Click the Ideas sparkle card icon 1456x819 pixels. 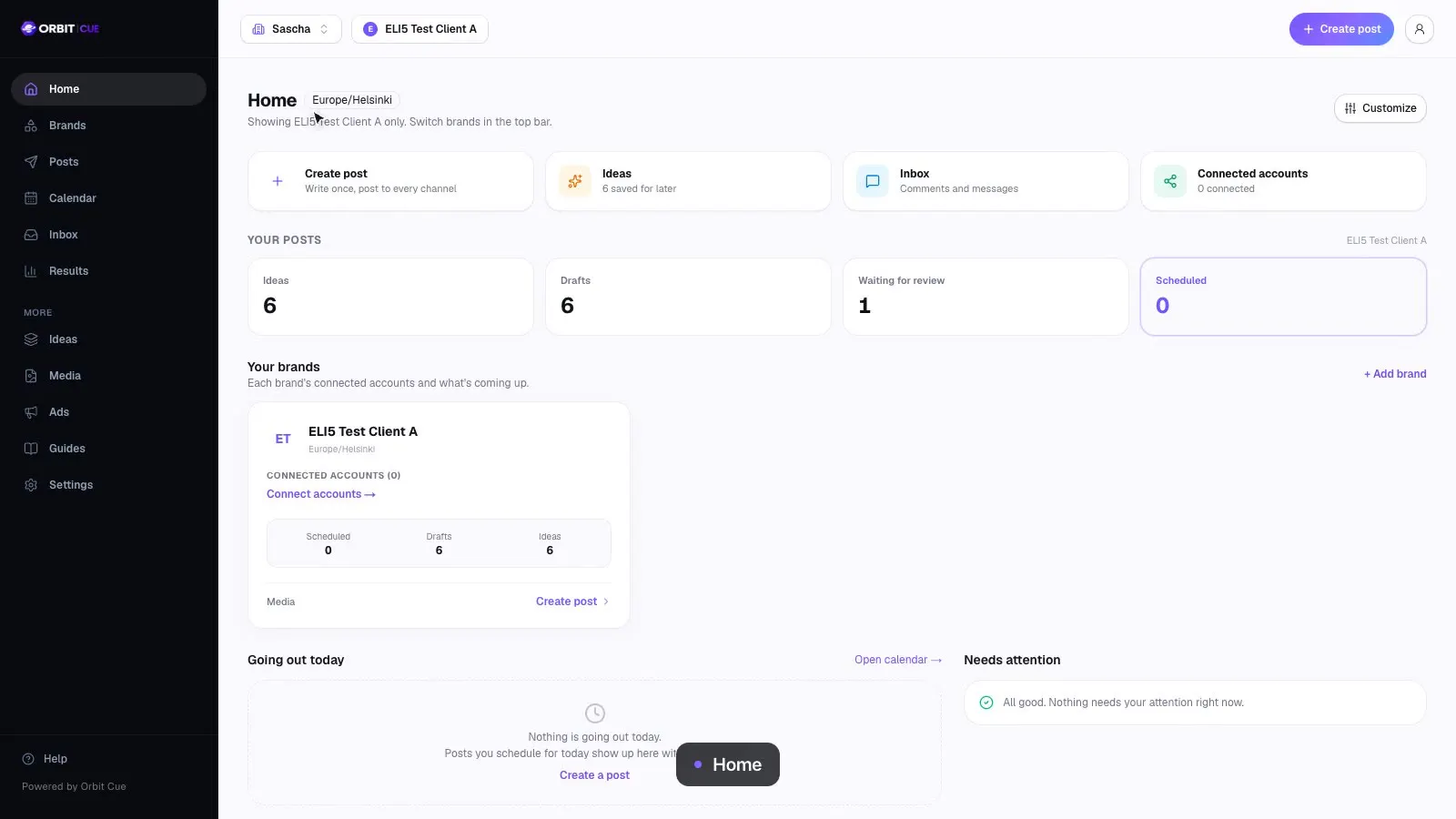click(x=575, y=181)
